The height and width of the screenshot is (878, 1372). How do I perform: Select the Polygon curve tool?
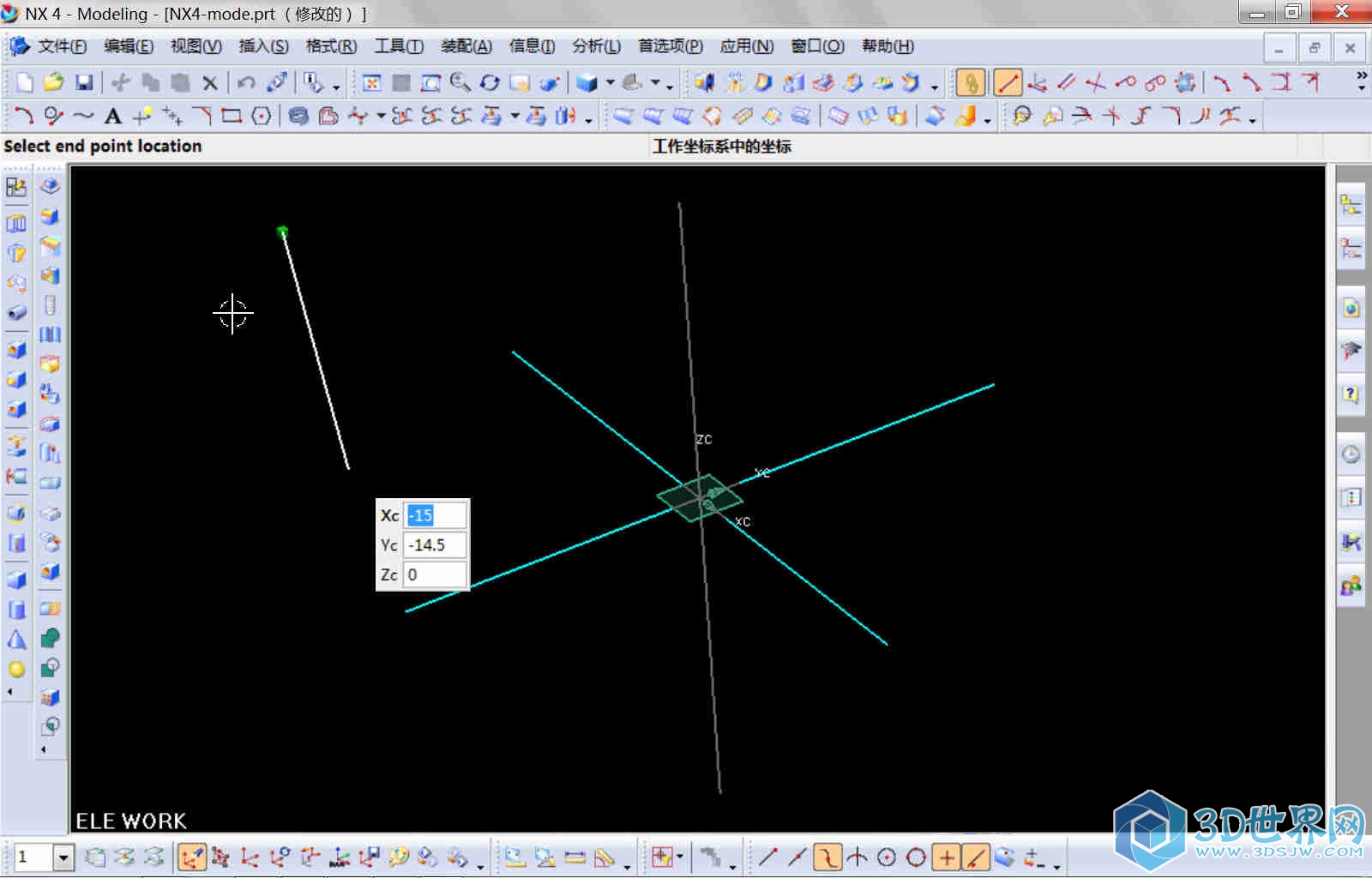pyautogui.click(x=262, y=116)
